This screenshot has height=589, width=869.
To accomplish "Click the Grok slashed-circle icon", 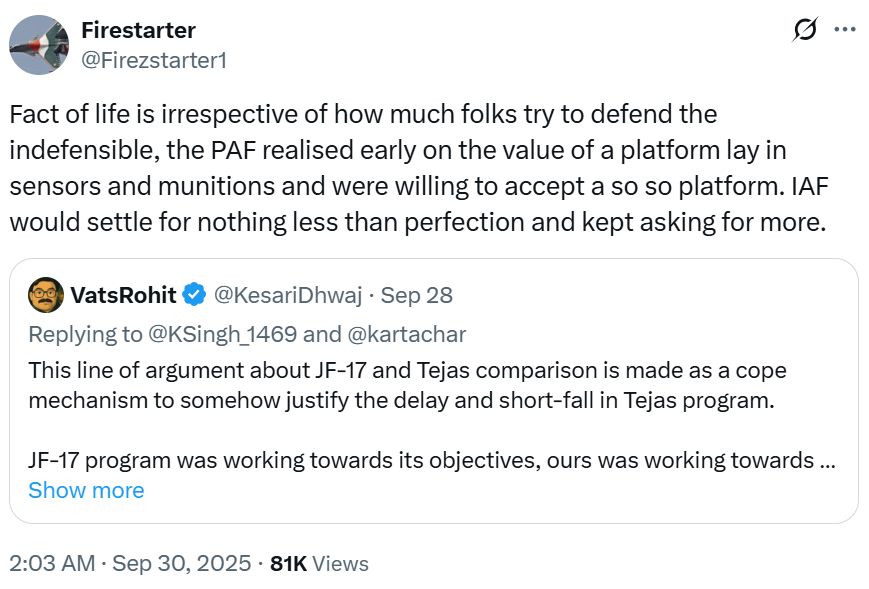I will [802, 31].
